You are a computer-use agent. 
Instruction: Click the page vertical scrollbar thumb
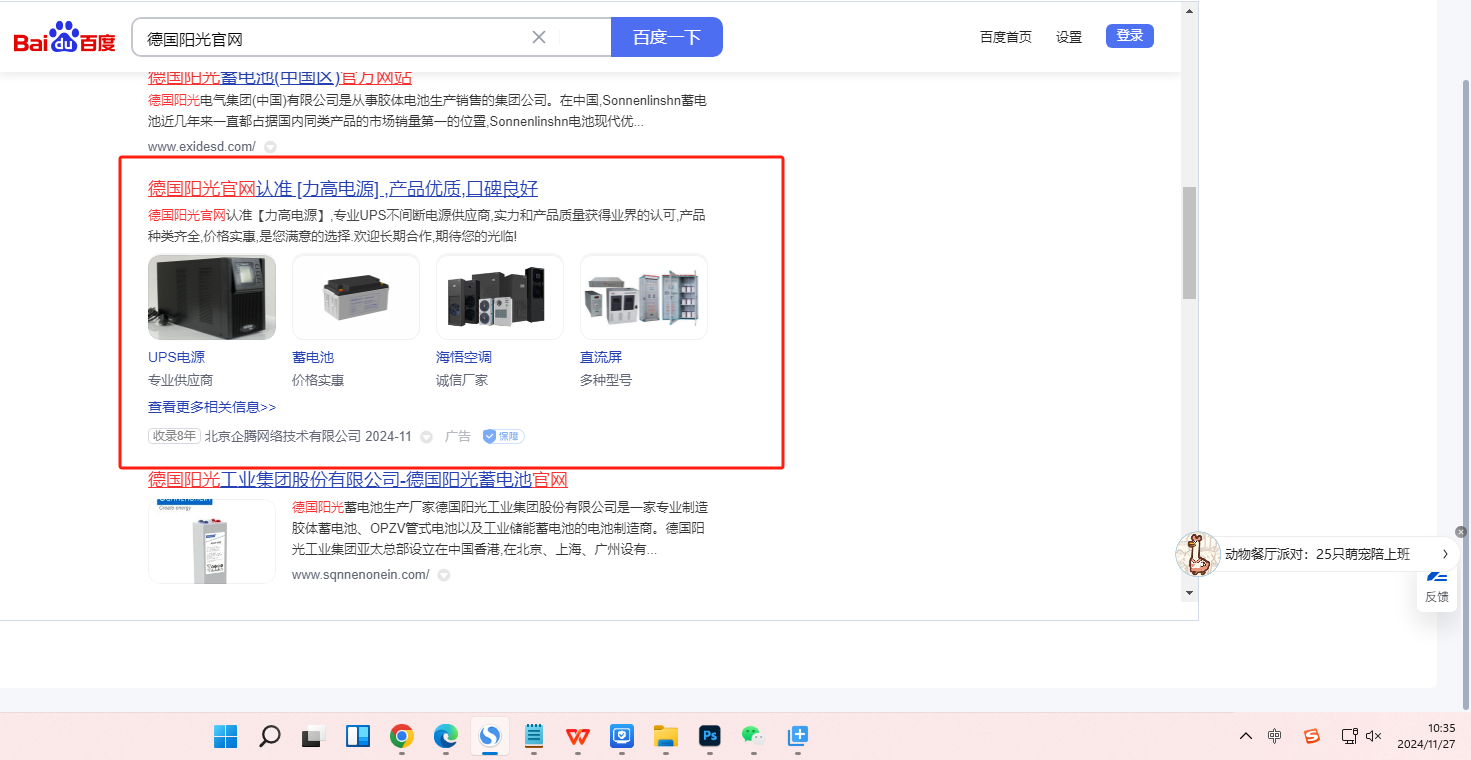tap(1189, 242)
